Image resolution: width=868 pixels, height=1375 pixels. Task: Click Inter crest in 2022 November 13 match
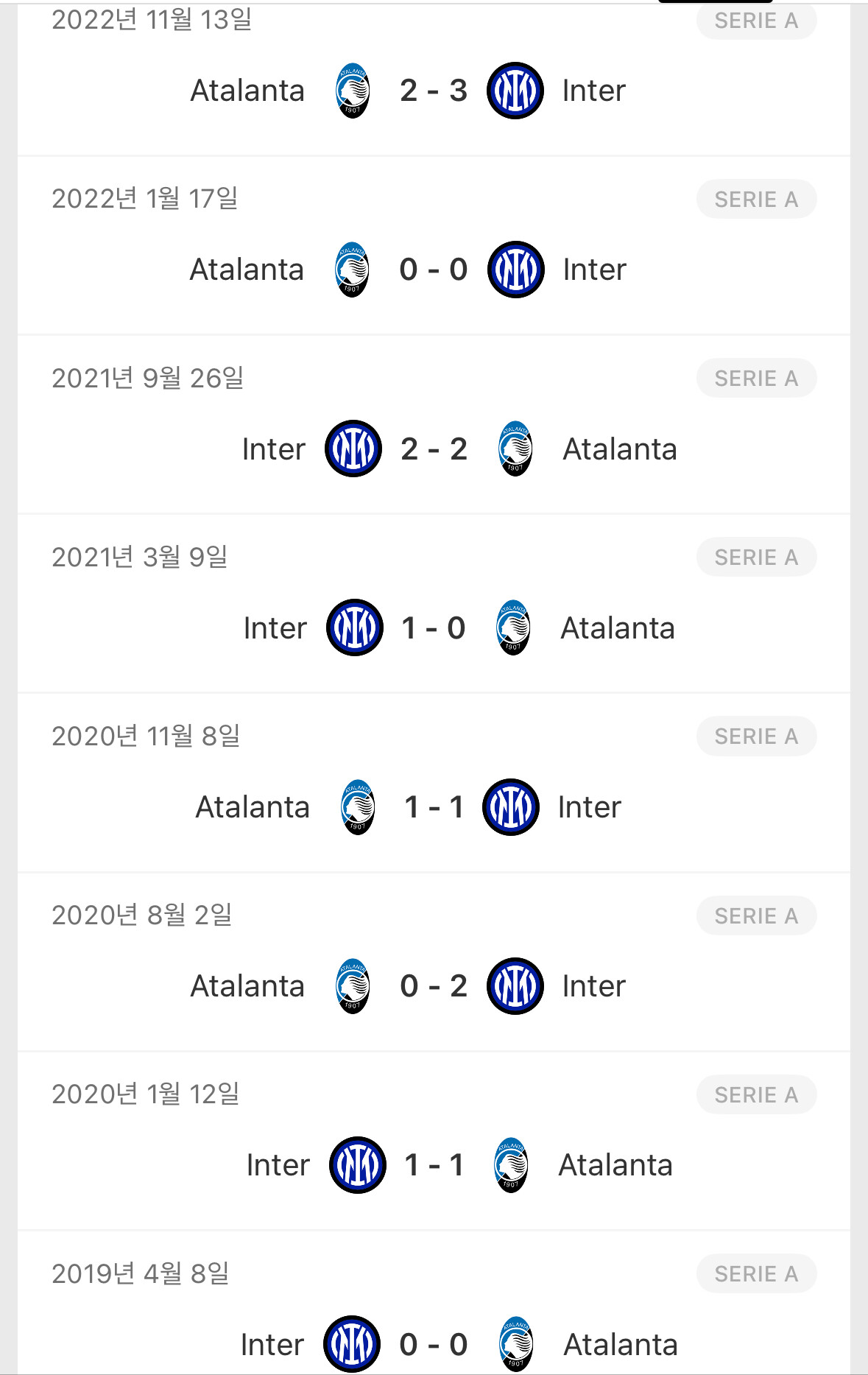[515, 91]
